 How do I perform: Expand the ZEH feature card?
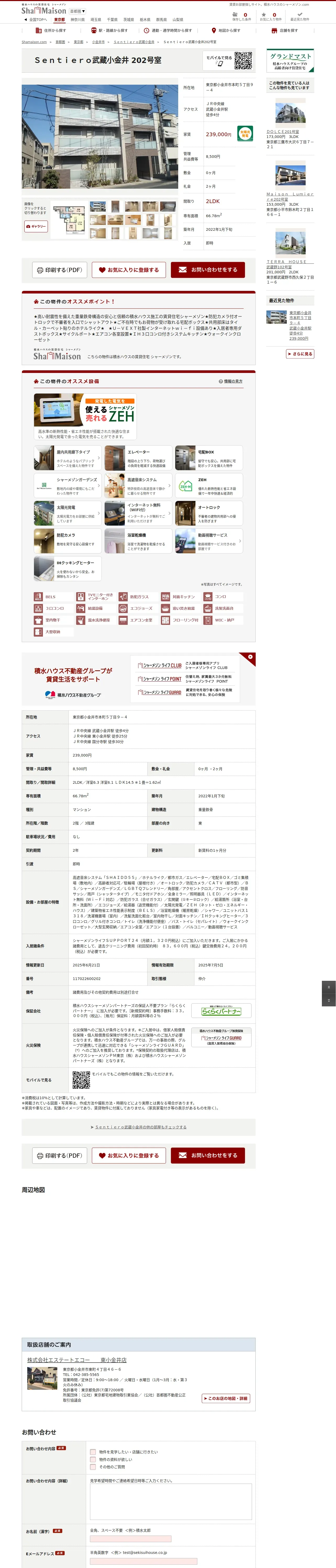pos(209,486)
